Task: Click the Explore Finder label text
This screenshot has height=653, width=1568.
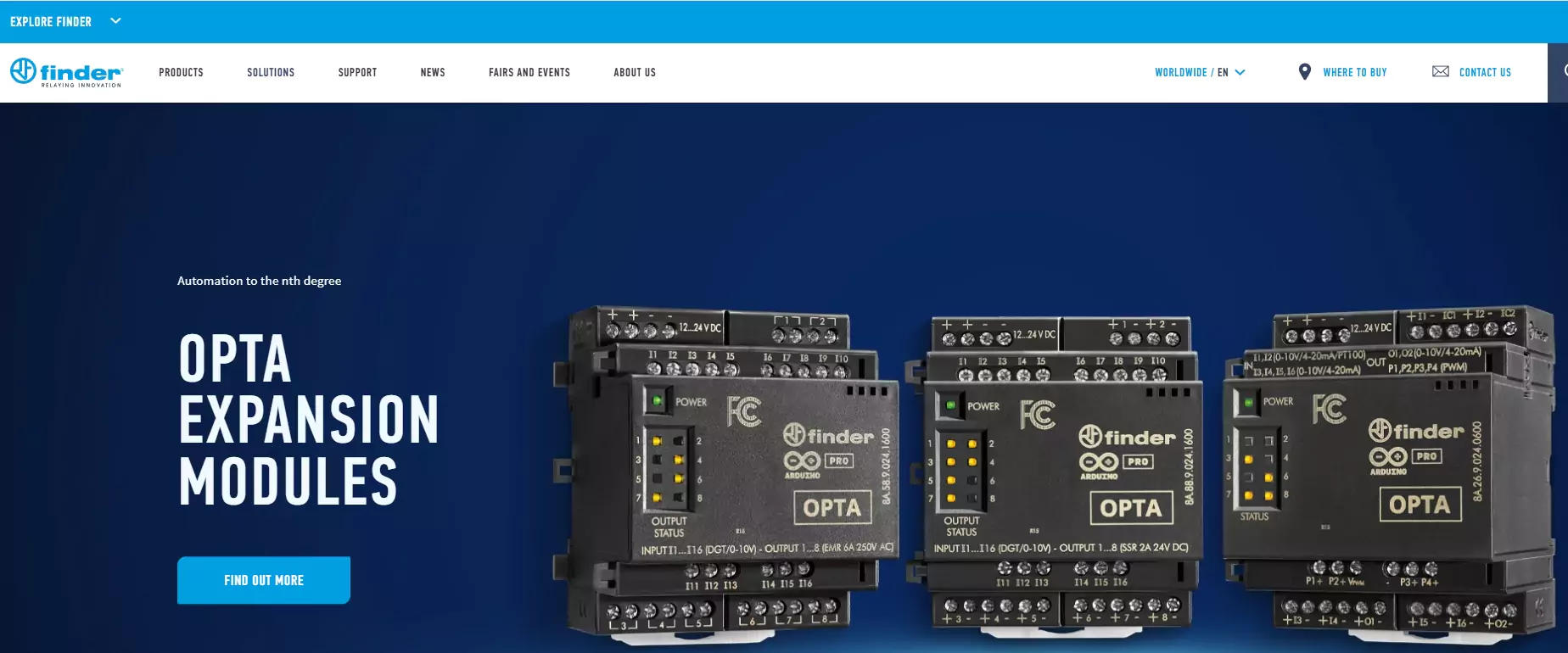Action: point(51,21)
